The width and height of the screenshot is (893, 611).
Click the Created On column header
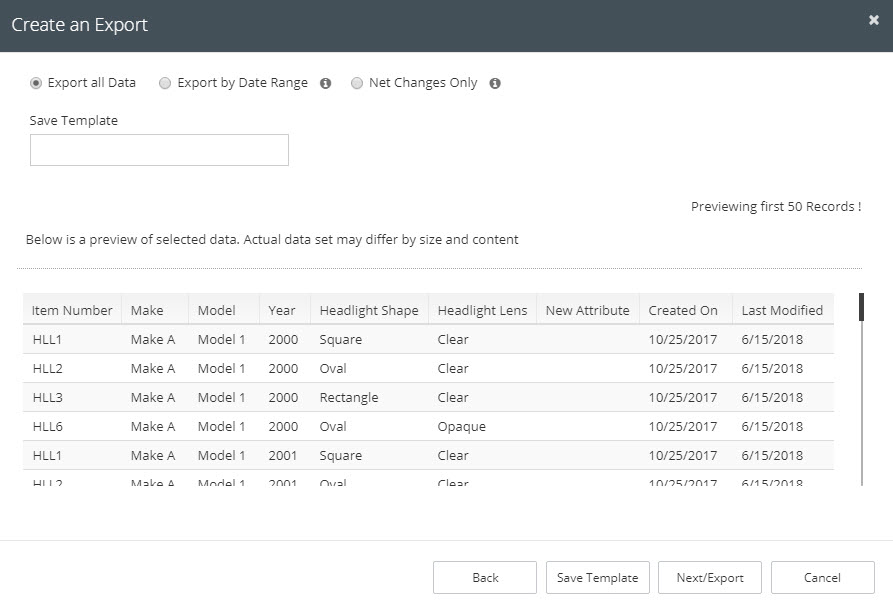(686, 310)
